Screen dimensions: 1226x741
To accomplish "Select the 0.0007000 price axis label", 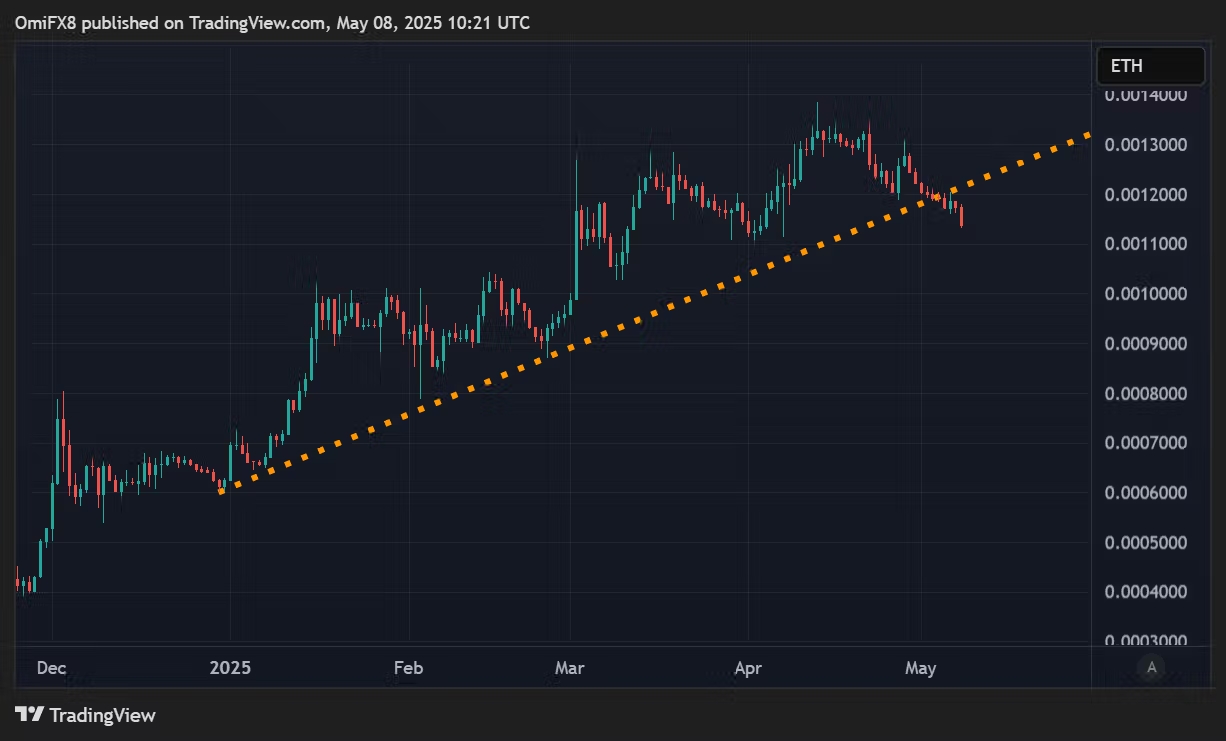I will (1145, 442).
